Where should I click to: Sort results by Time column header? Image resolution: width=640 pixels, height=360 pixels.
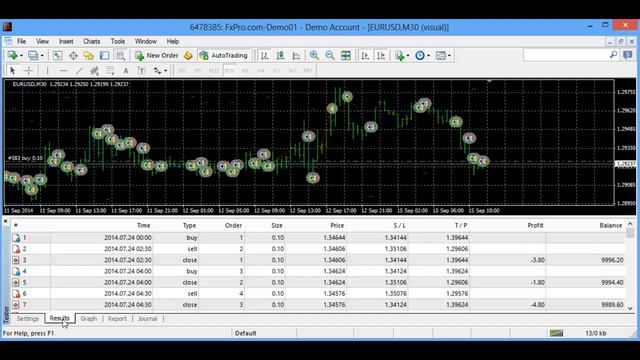point(143,225)
